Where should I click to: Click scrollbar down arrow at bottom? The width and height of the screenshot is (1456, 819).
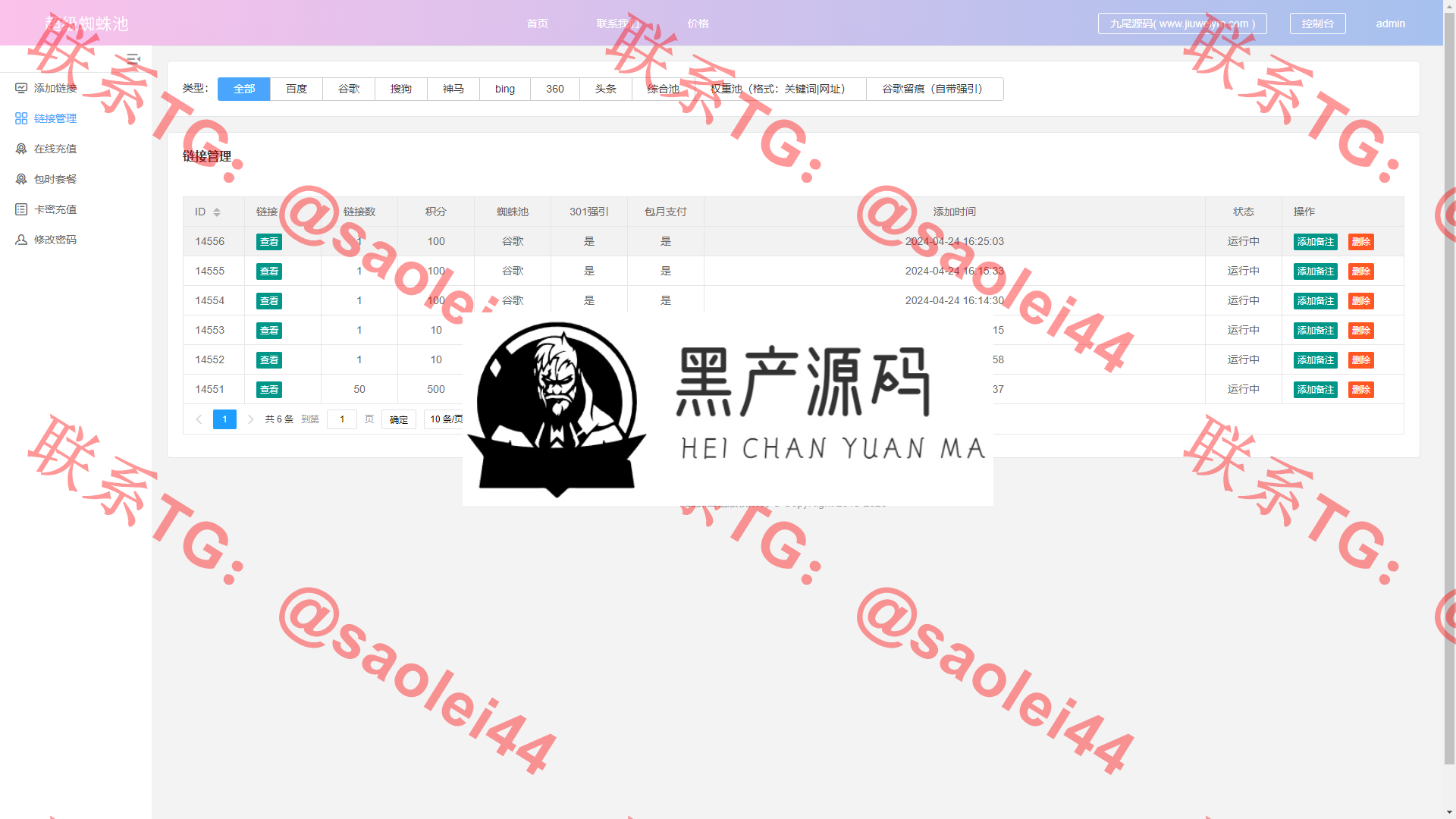(1449, 813)
